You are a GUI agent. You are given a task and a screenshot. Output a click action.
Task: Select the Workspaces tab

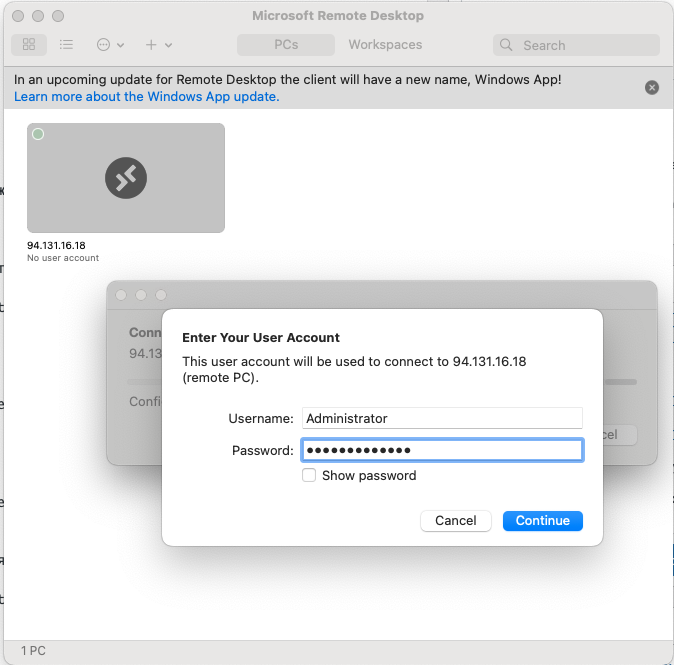(x=385, y=45)
